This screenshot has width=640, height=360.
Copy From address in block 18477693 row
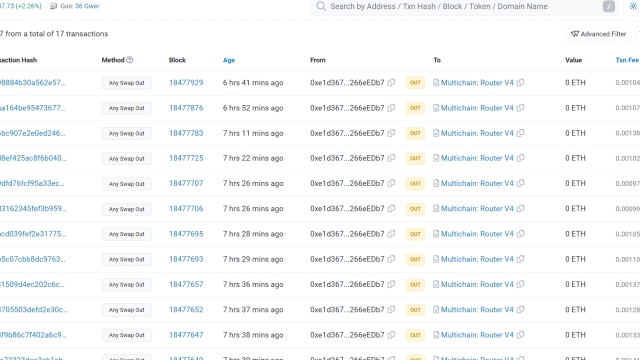[x=391, y=259]
